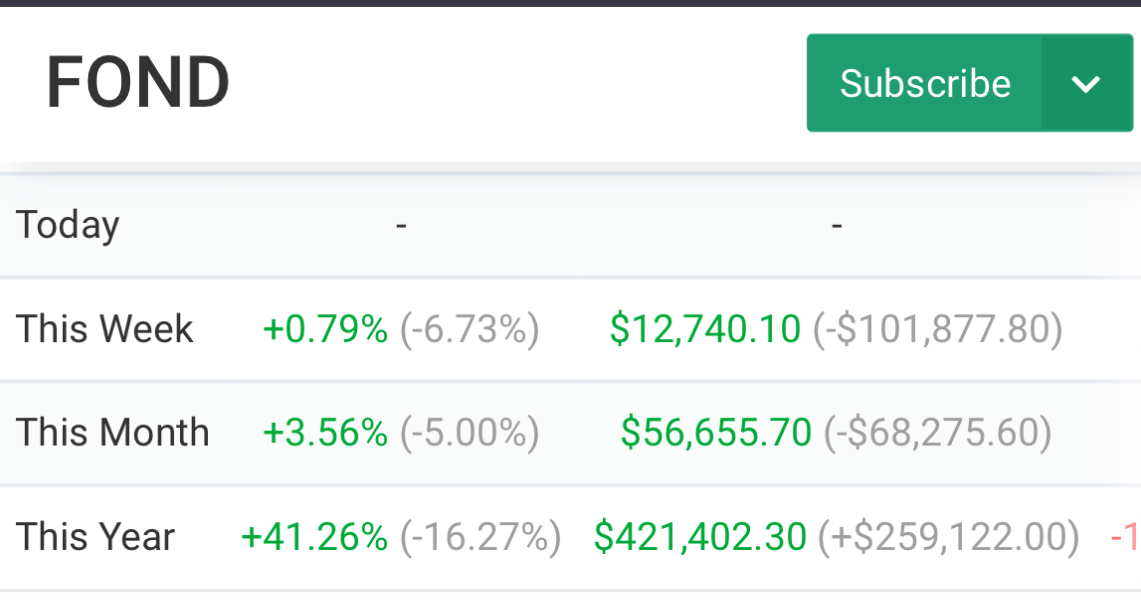Click the (+$259,122.00) value in This Year
Viewport: 1141px width, 600px height.
click(948, 537)
